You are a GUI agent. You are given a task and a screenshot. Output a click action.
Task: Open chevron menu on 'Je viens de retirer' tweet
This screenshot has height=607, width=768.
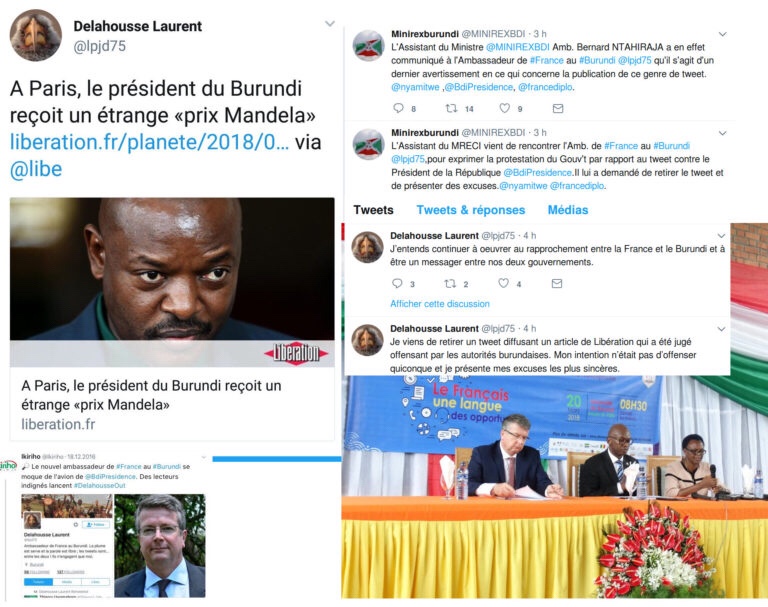click(x=721, y=329)
